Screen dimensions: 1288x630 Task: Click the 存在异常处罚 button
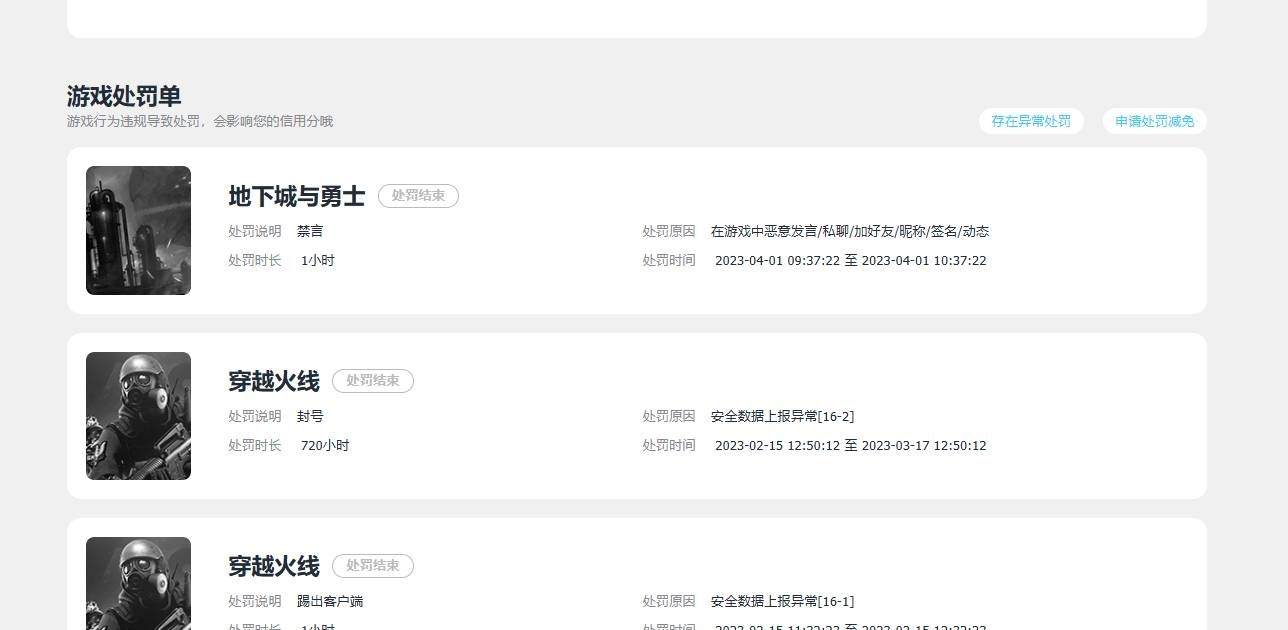(1031, 121)
